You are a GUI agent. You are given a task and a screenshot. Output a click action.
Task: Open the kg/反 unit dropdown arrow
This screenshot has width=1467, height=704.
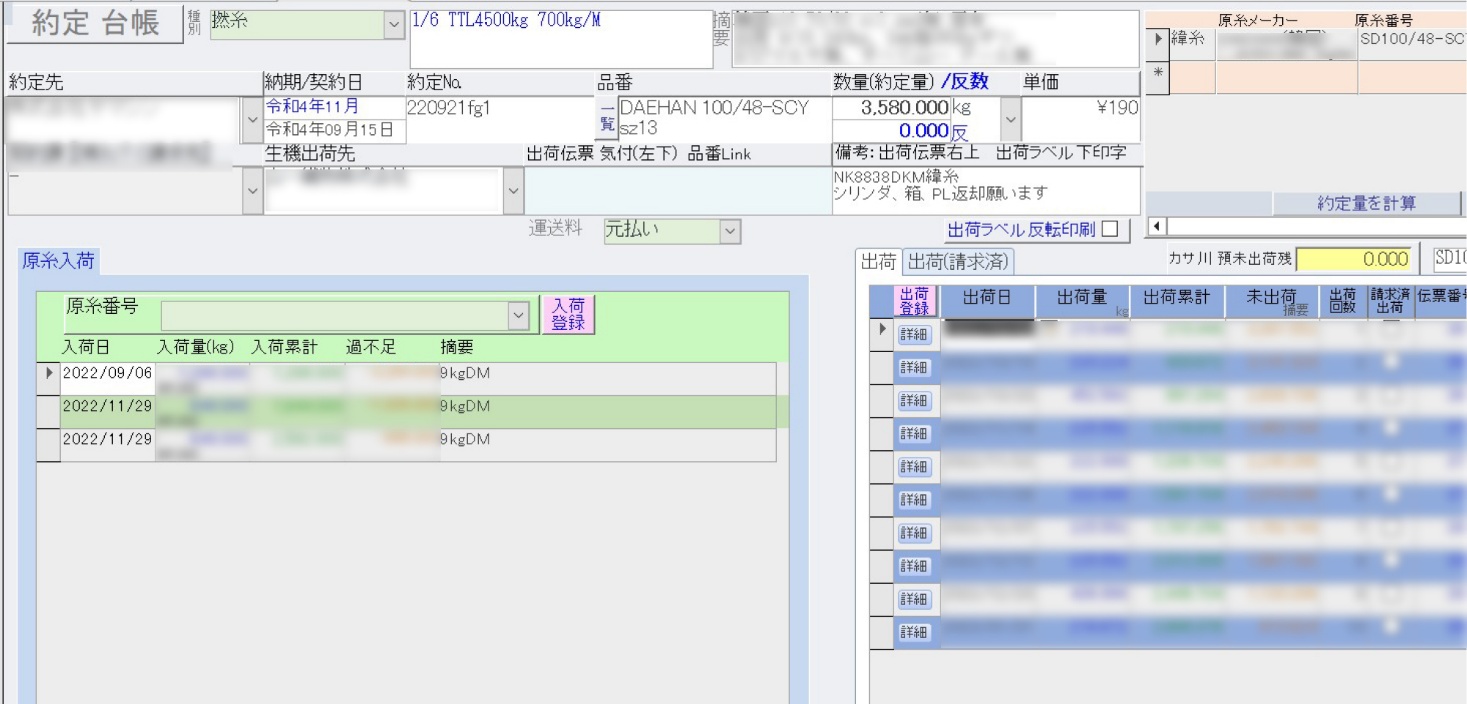(x=1009, y=120)
